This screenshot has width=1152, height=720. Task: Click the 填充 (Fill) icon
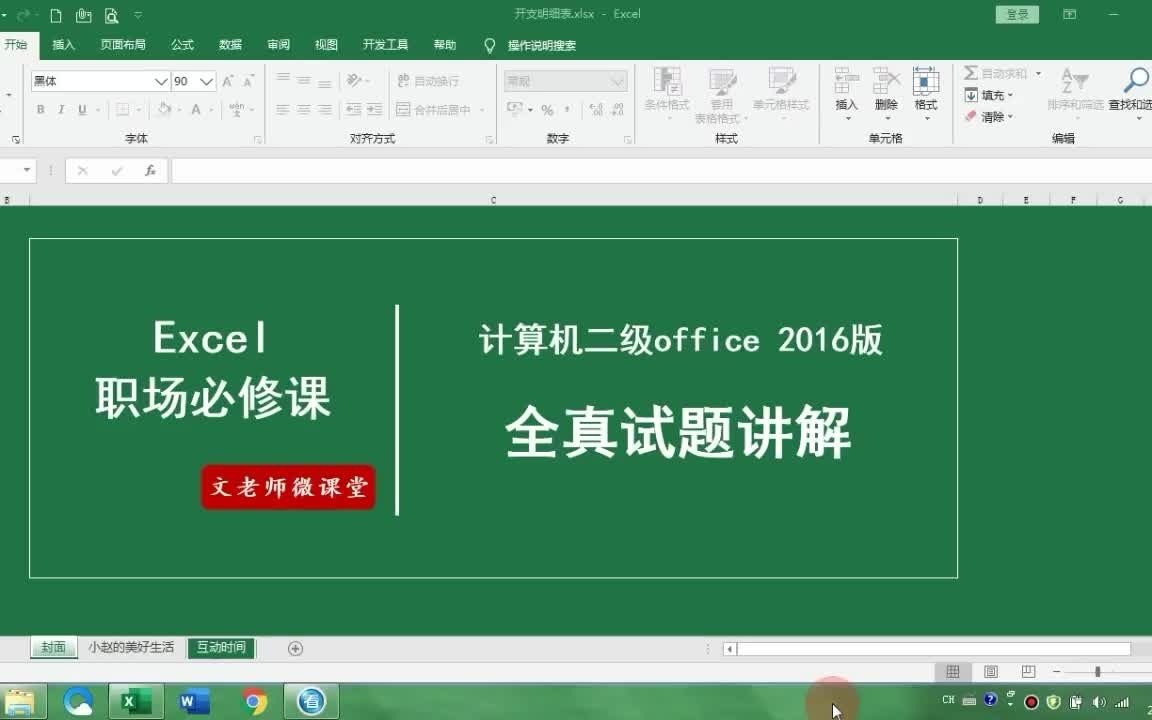[971, 95]
